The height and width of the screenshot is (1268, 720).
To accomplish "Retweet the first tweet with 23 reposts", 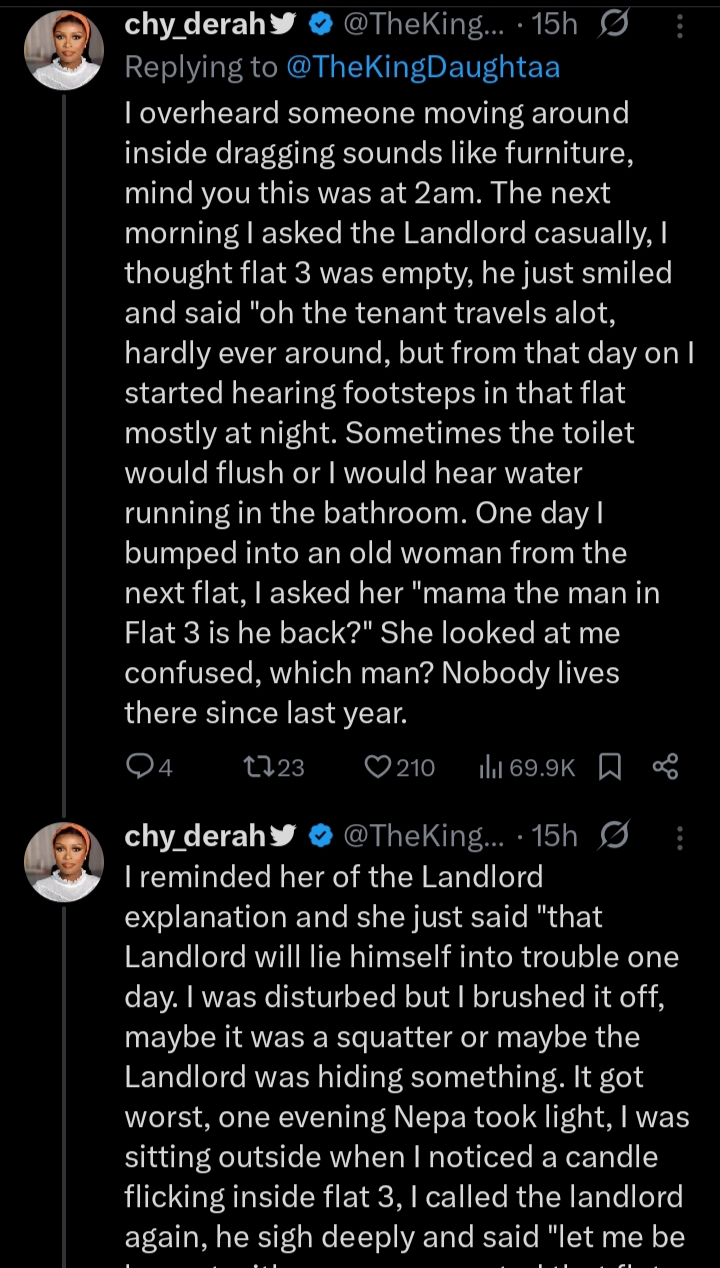I will point(257,767).
